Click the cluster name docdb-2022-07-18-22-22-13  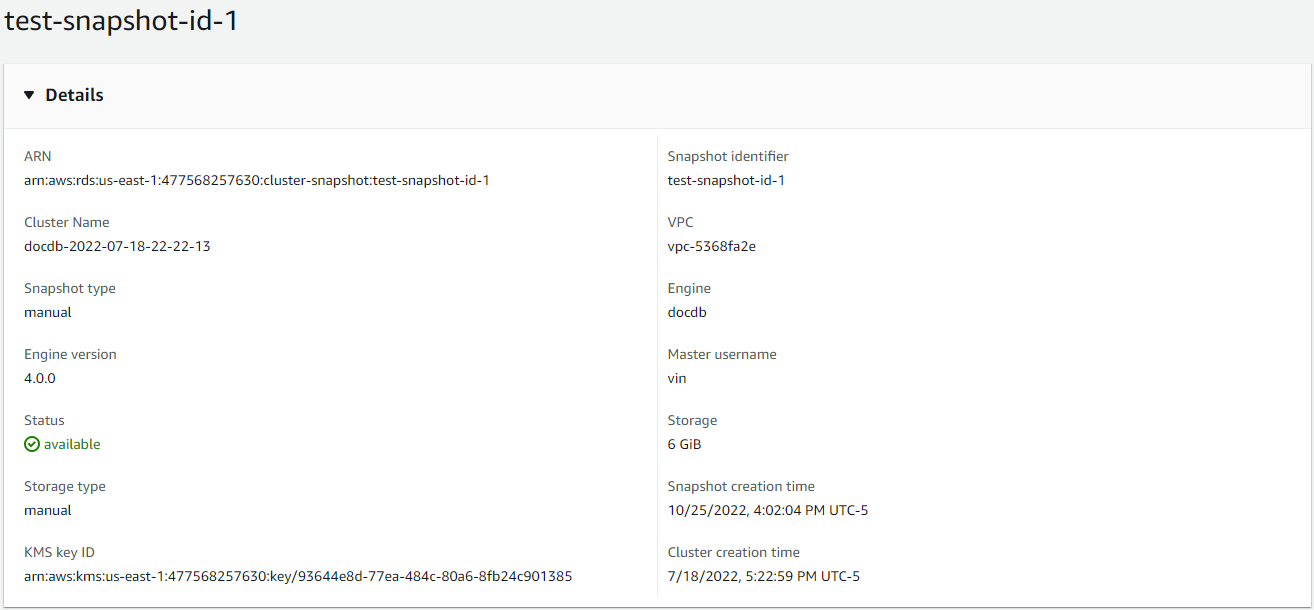click(117, 246)
